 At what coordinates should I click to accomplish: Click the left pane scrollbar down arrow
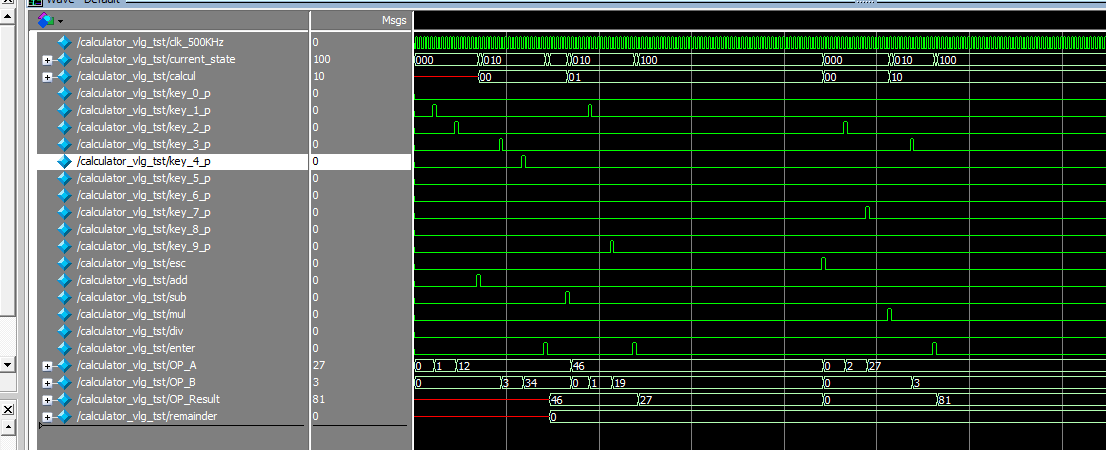pos(7,364)
